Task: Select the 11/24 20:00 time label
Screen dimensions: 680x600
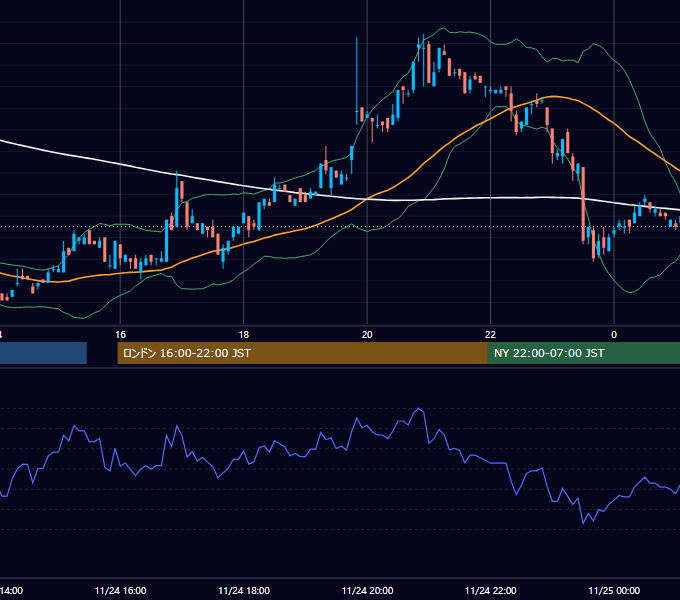Action: coord(367,590)
